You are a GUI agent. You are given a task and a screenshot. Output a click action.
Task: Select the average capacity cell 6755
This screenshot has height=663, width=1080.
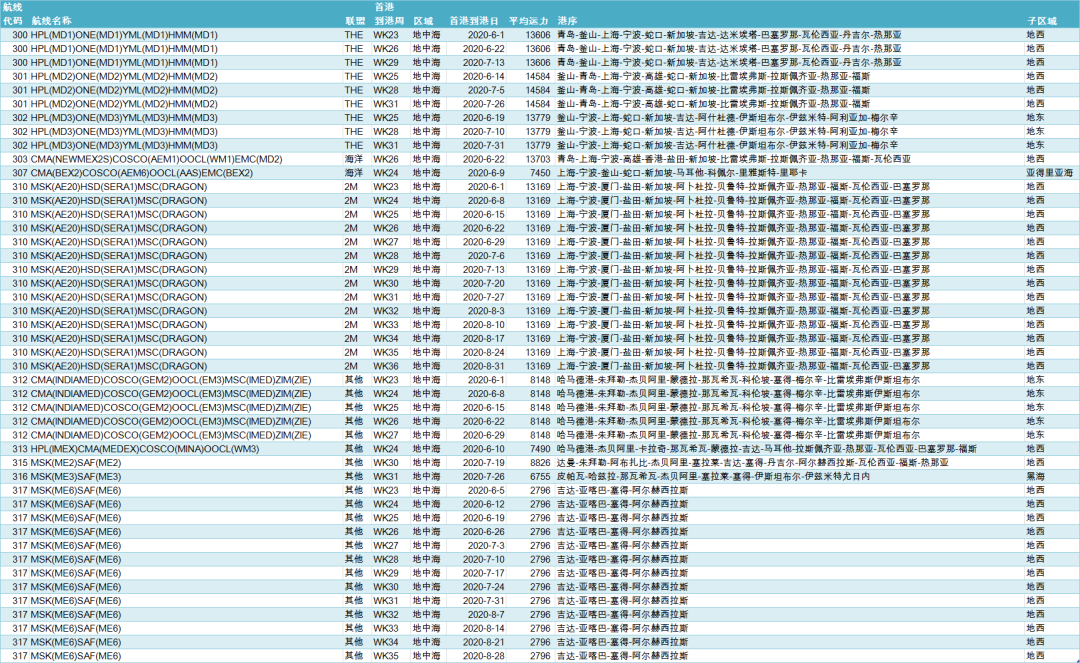pos(540,476)
